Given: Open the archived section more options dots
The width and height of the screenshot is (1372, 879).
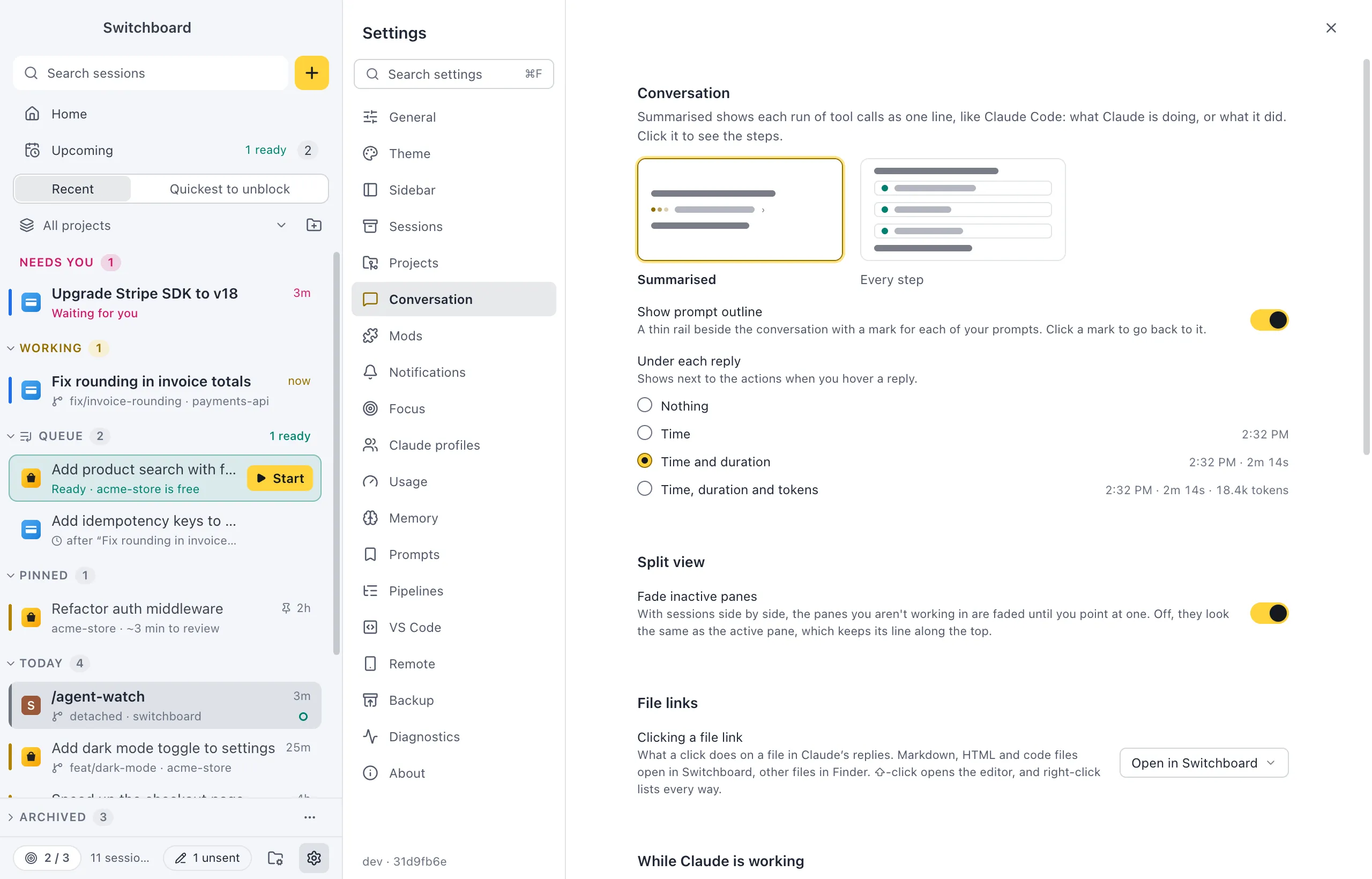Looking at the screenshot, I should click(310, 817).
